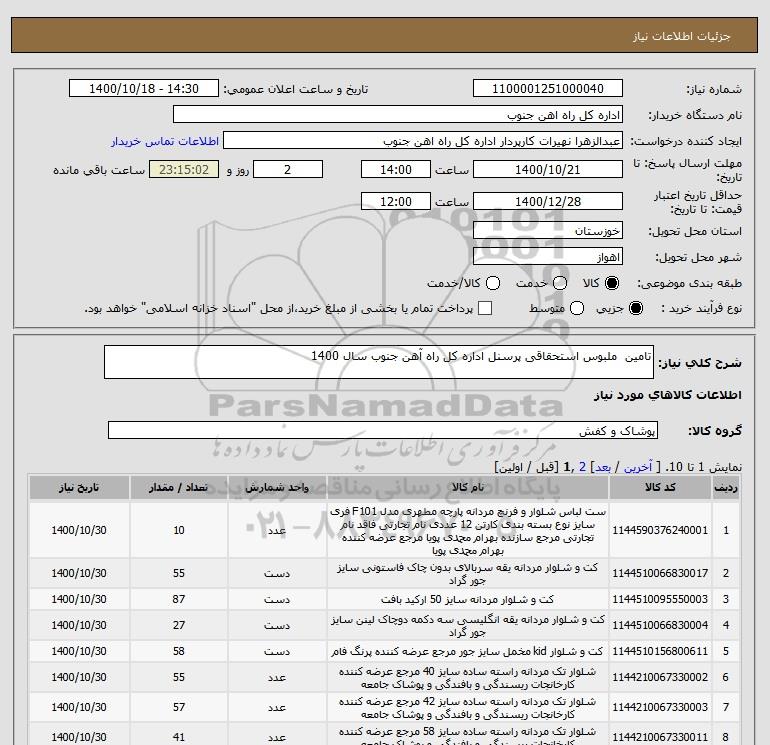Tick the اسناد خزانه اسلامی payment checkbox
The width and height of the screenshot is (770, 745).
pyautogui.click(x=485, y=308)
